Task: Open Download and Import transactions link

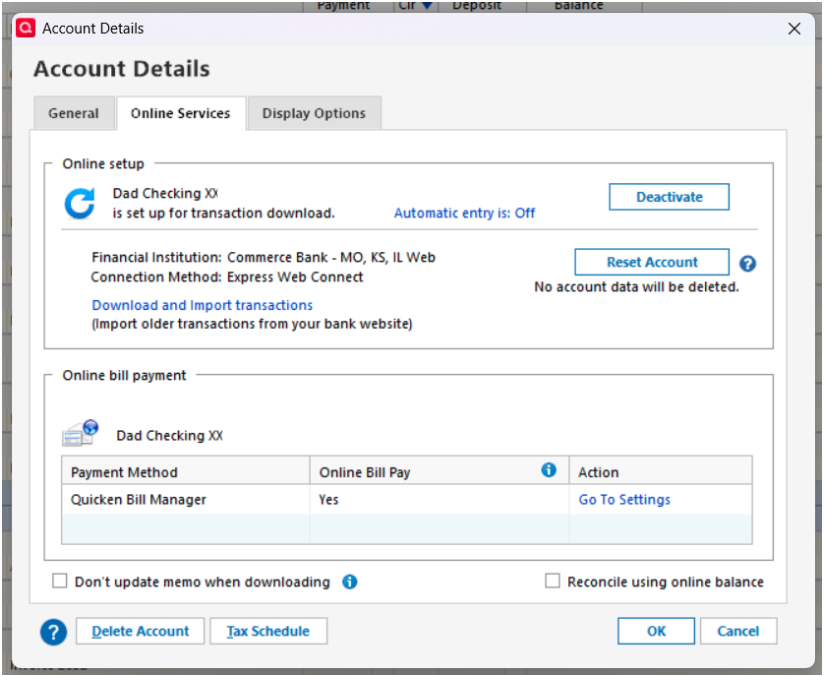Action: tap(202, 305)
